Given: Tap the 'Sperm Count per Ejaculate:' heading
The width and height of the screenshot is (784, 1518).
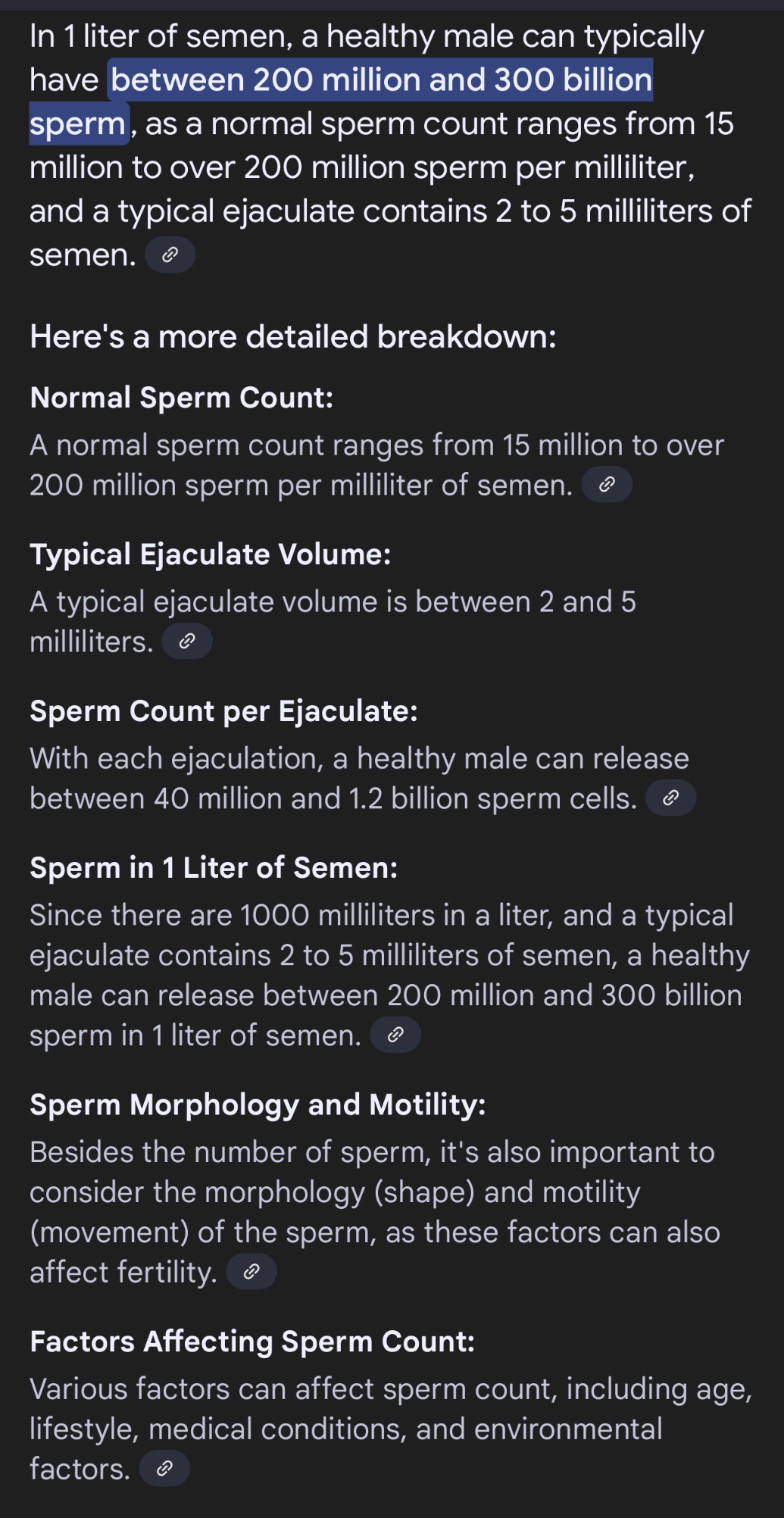Looking at the screenshot, I should [x=223, y=711].
